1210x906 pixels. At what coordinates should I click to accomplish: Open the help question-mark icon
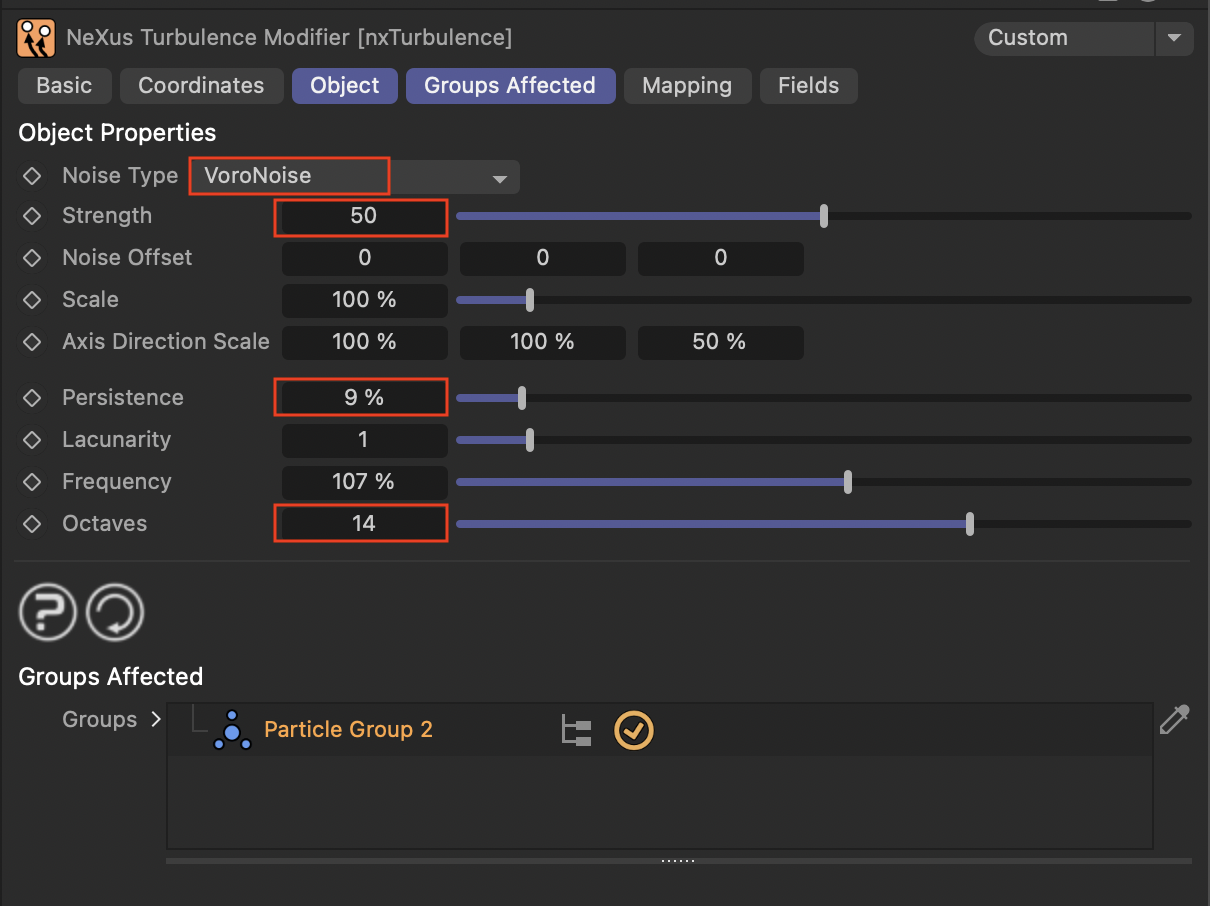pos(48,612)
